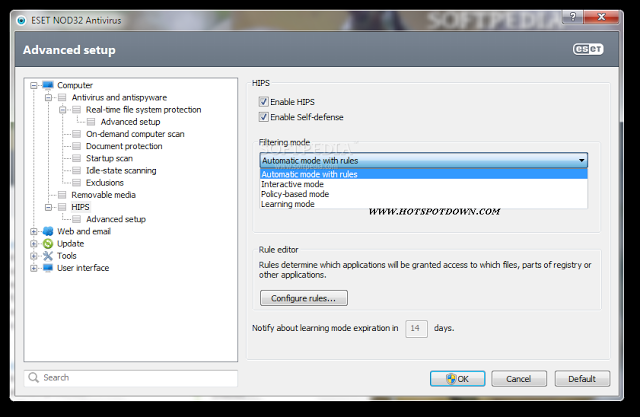The height and width of the screenshot is (417, 640).
Task: Select Advanced setup under HIPS
Action: [x=116, y=219]
